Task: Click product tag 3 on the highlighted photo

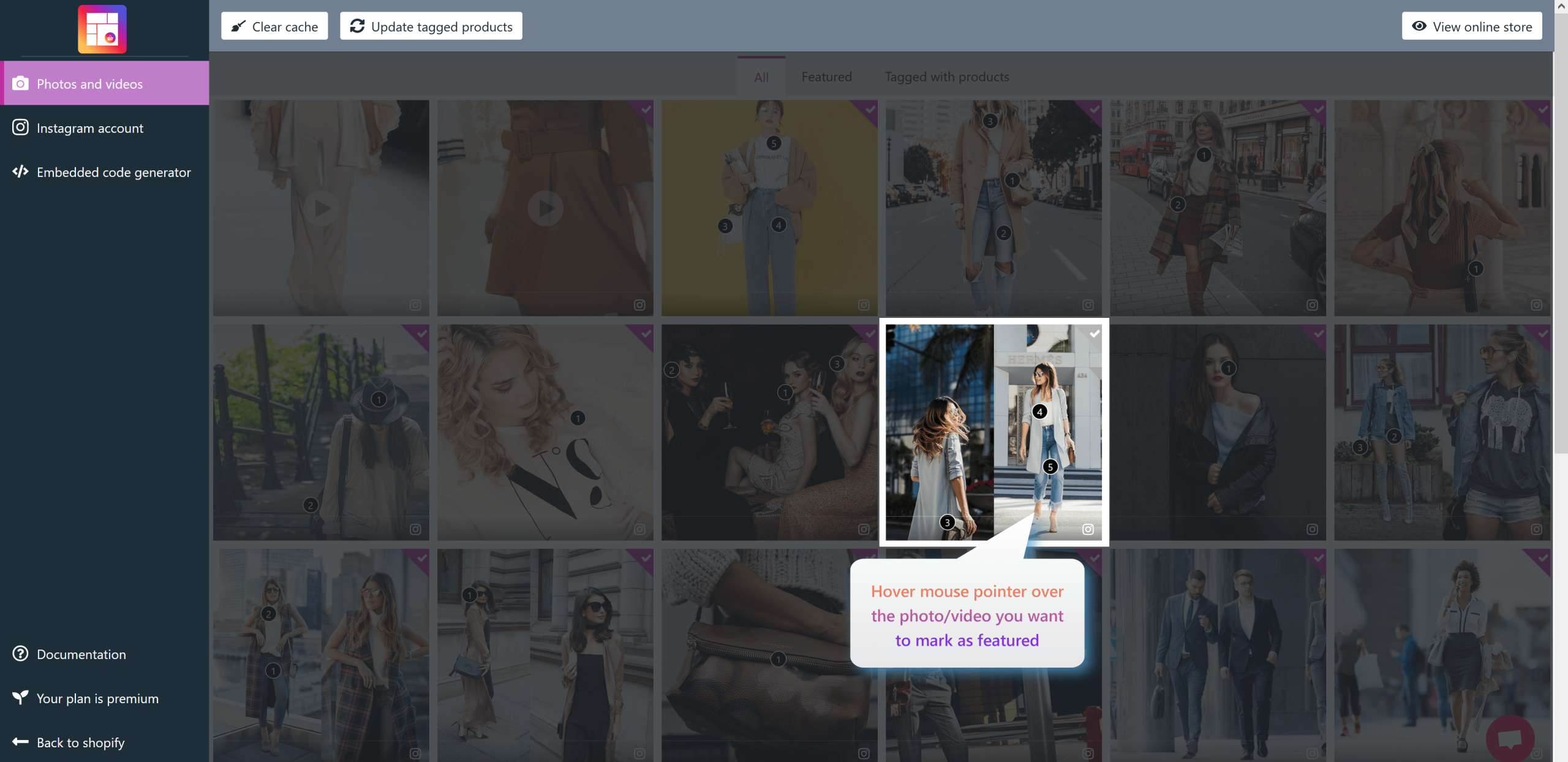Action: (947, 522)
